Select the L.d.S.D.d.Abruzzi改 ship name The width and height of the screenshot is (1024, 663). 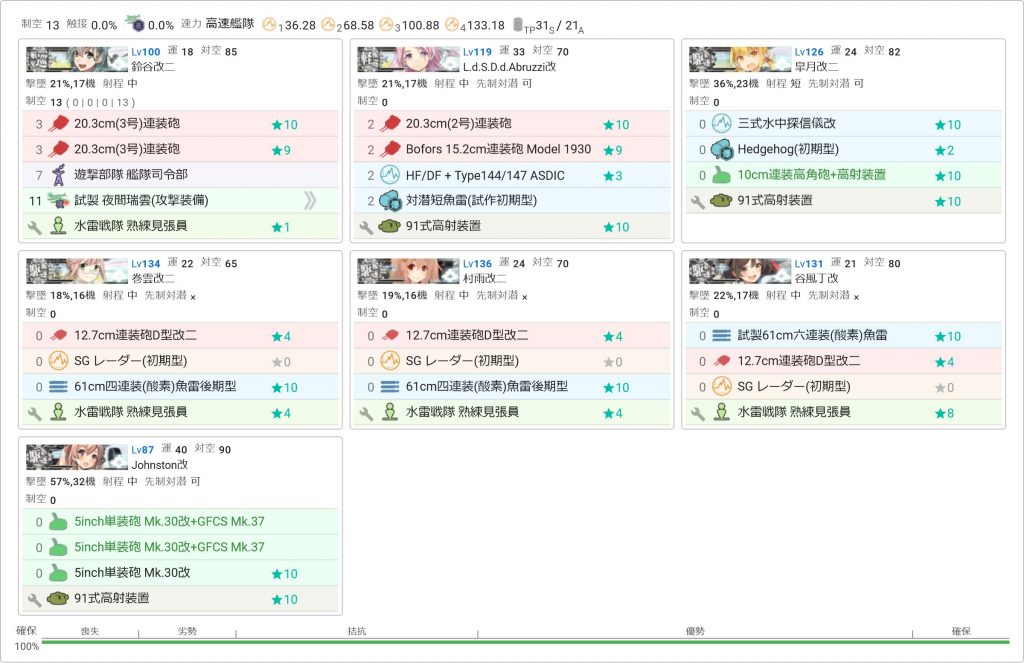click(509, 67)
